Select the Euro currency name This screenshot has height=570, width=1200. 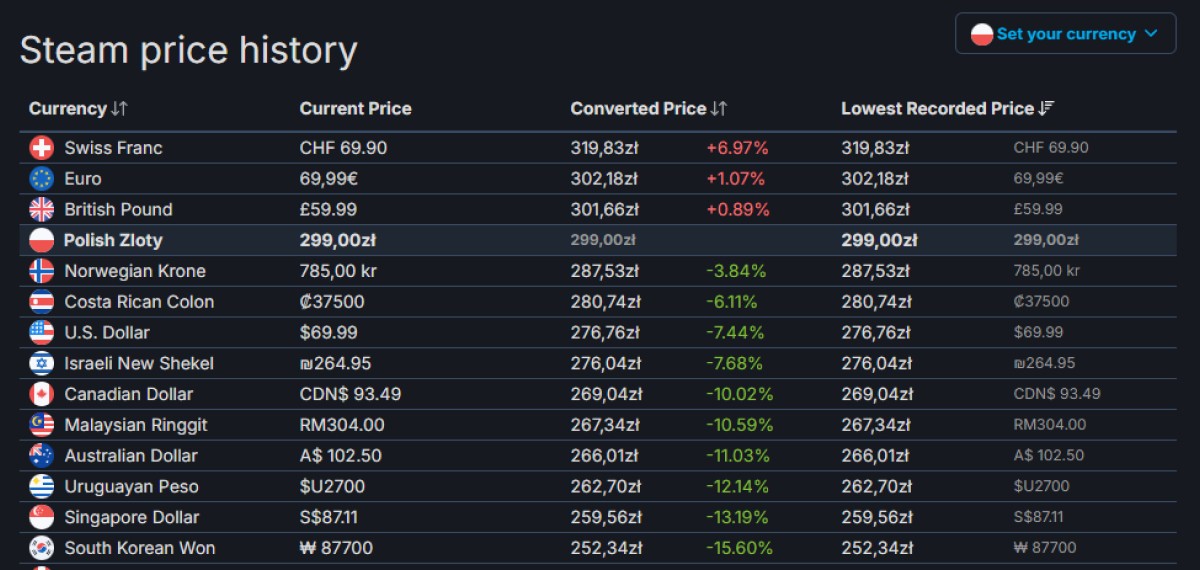tap(83, 179)
